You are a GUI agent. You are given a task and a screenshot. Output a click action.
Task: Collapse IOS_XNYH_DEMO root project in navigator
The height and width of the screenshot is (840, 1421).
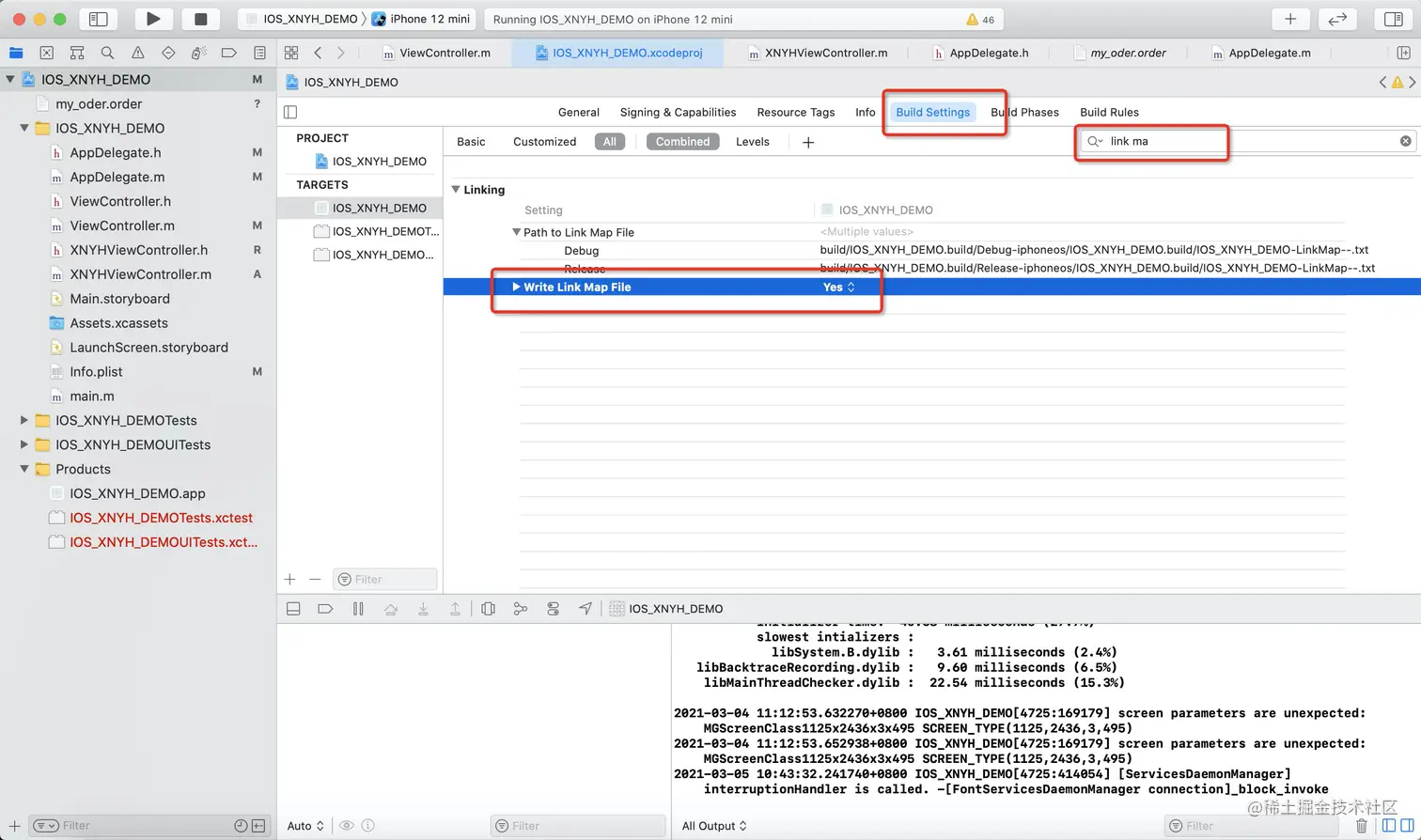tap(10, 80)
